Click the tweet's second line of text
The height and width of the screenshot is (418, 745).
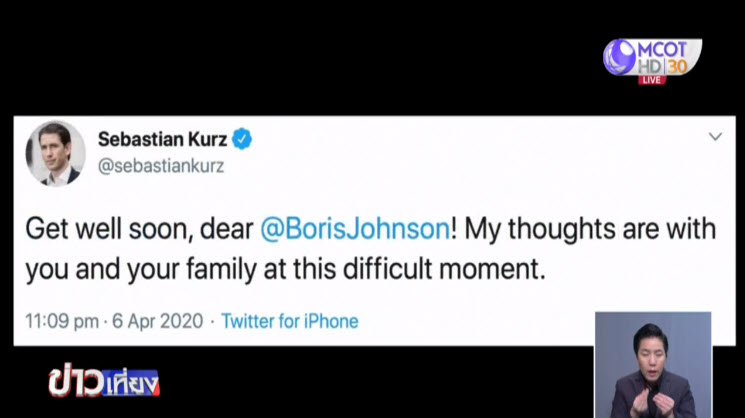pos(285,270)
